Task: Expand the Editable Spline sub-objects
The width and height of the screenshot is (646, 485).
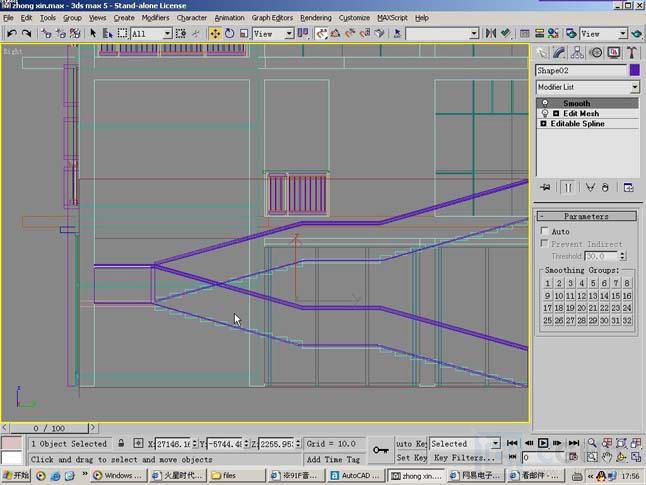Action: coord(543,124)
